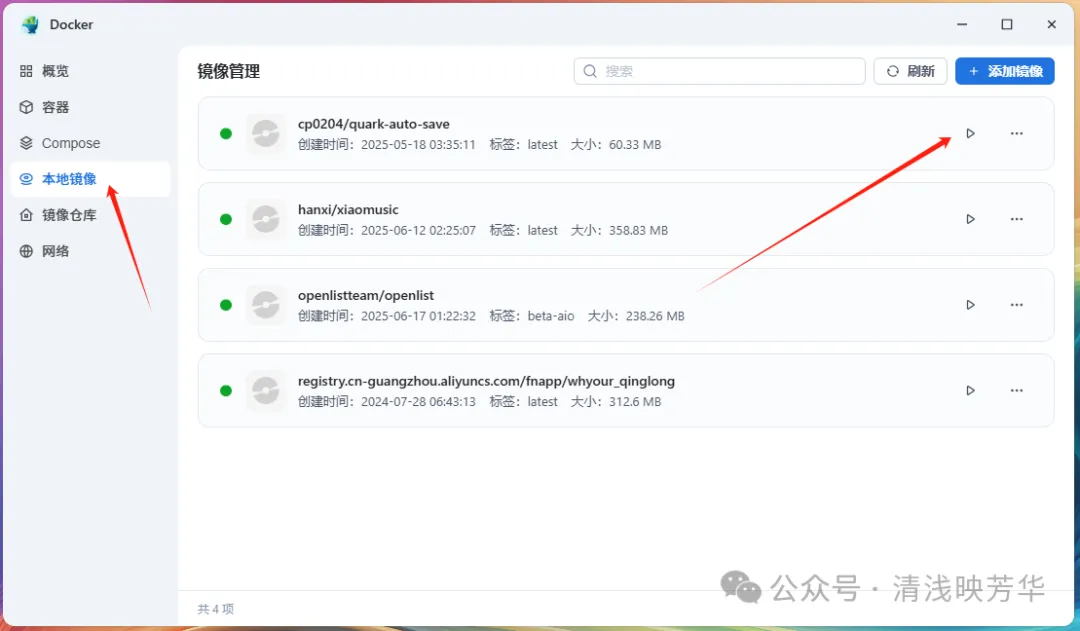Click green status dot of openlist
Image resolution: width=1080 pixels, height=631 pixels.
(x=225, y=304)
